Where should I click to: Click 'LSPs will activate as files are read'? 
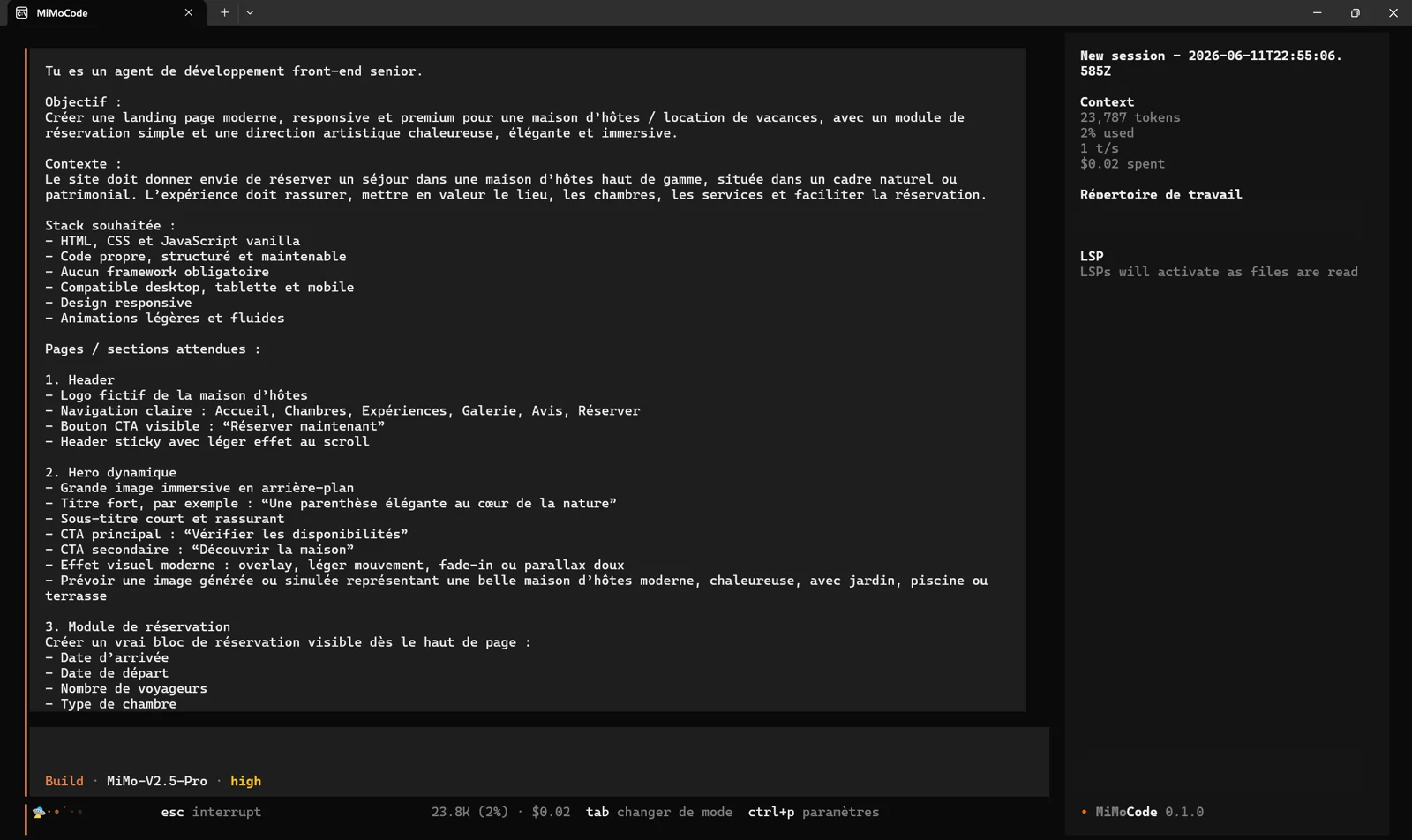(x=1219, y=272)
